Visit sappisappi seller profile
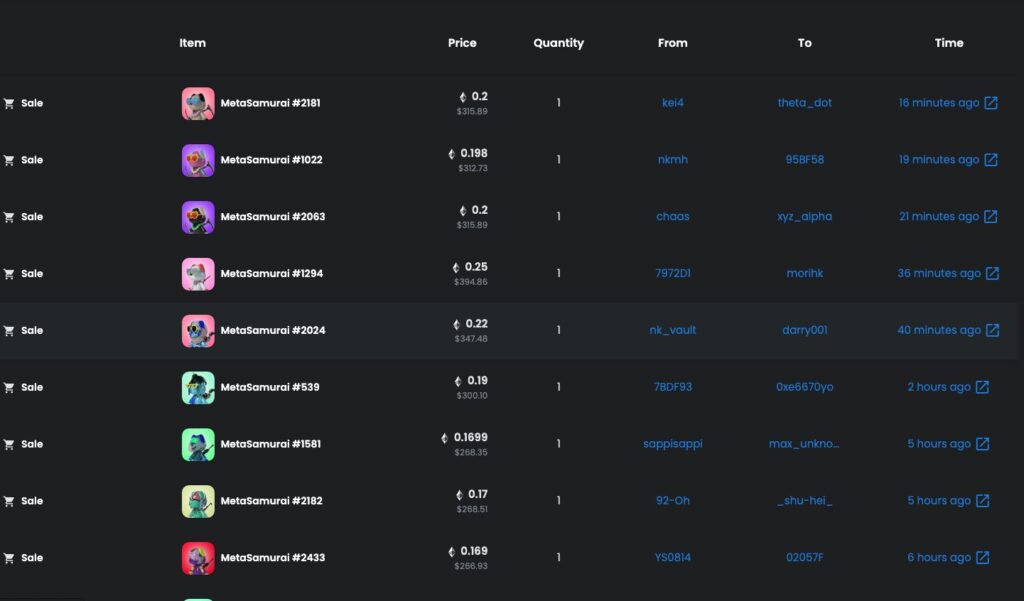1024x601 pixels. tap(672, 444)
